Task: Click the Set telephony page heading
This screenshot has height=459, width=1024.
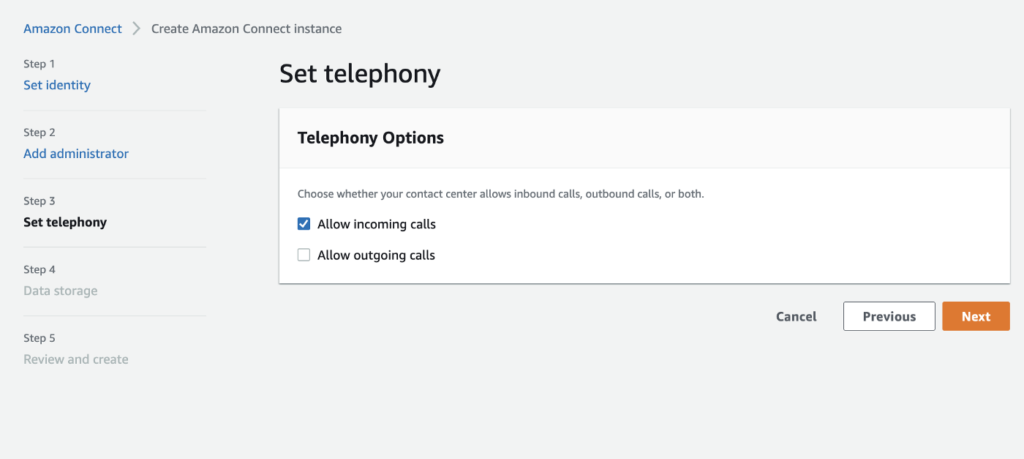Action: 360,74
